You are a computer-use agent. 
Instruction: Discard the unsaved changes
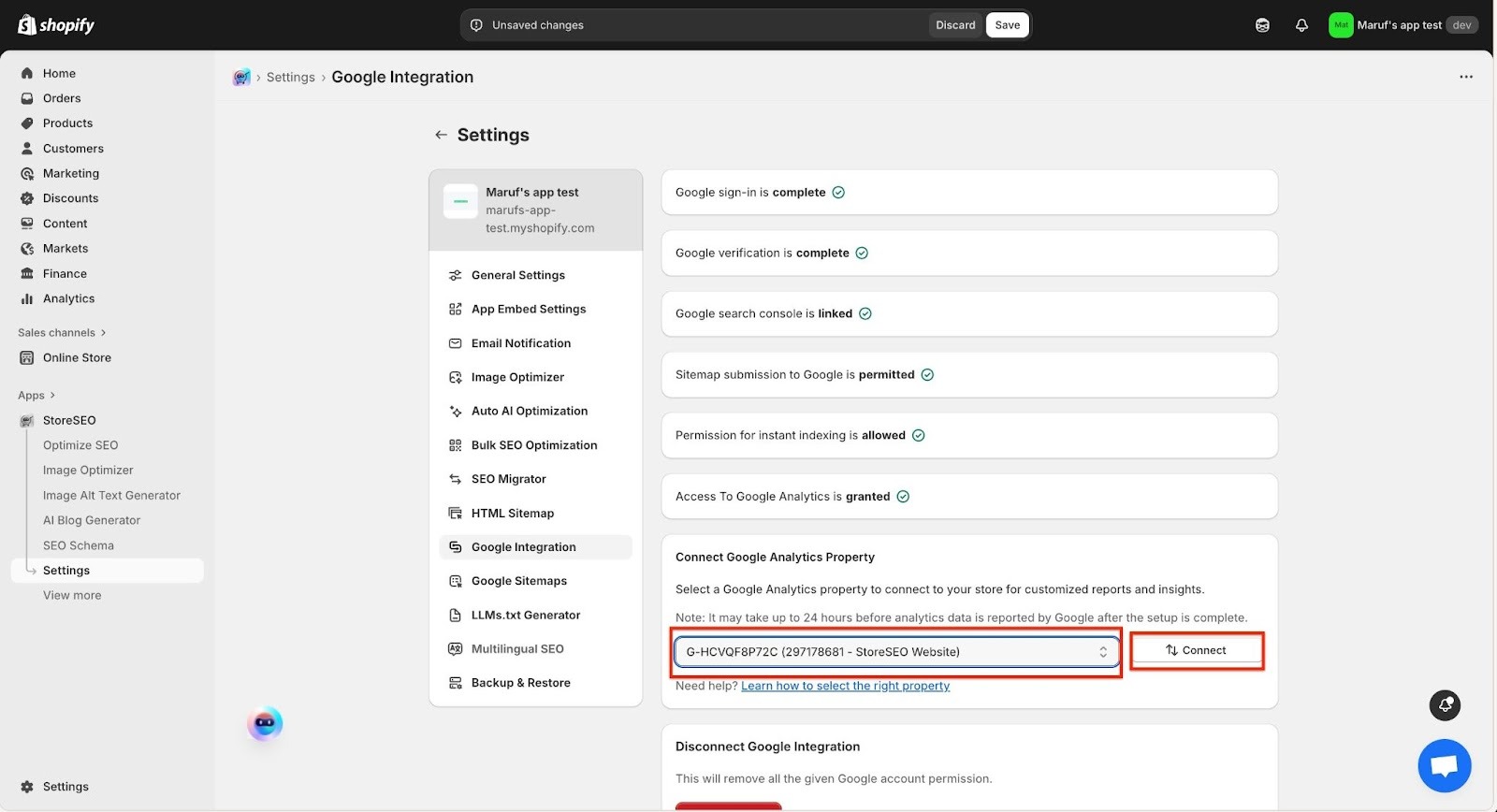[955, 25]
